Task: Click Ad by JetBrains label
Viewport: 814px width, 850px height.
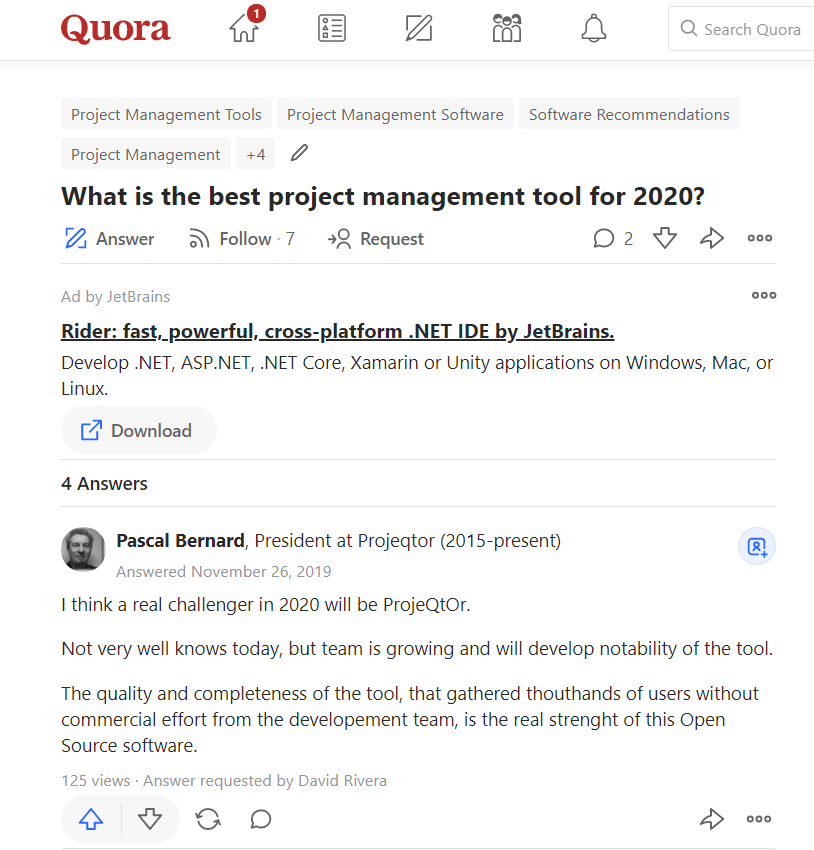Action: click(x=115, y=297)
